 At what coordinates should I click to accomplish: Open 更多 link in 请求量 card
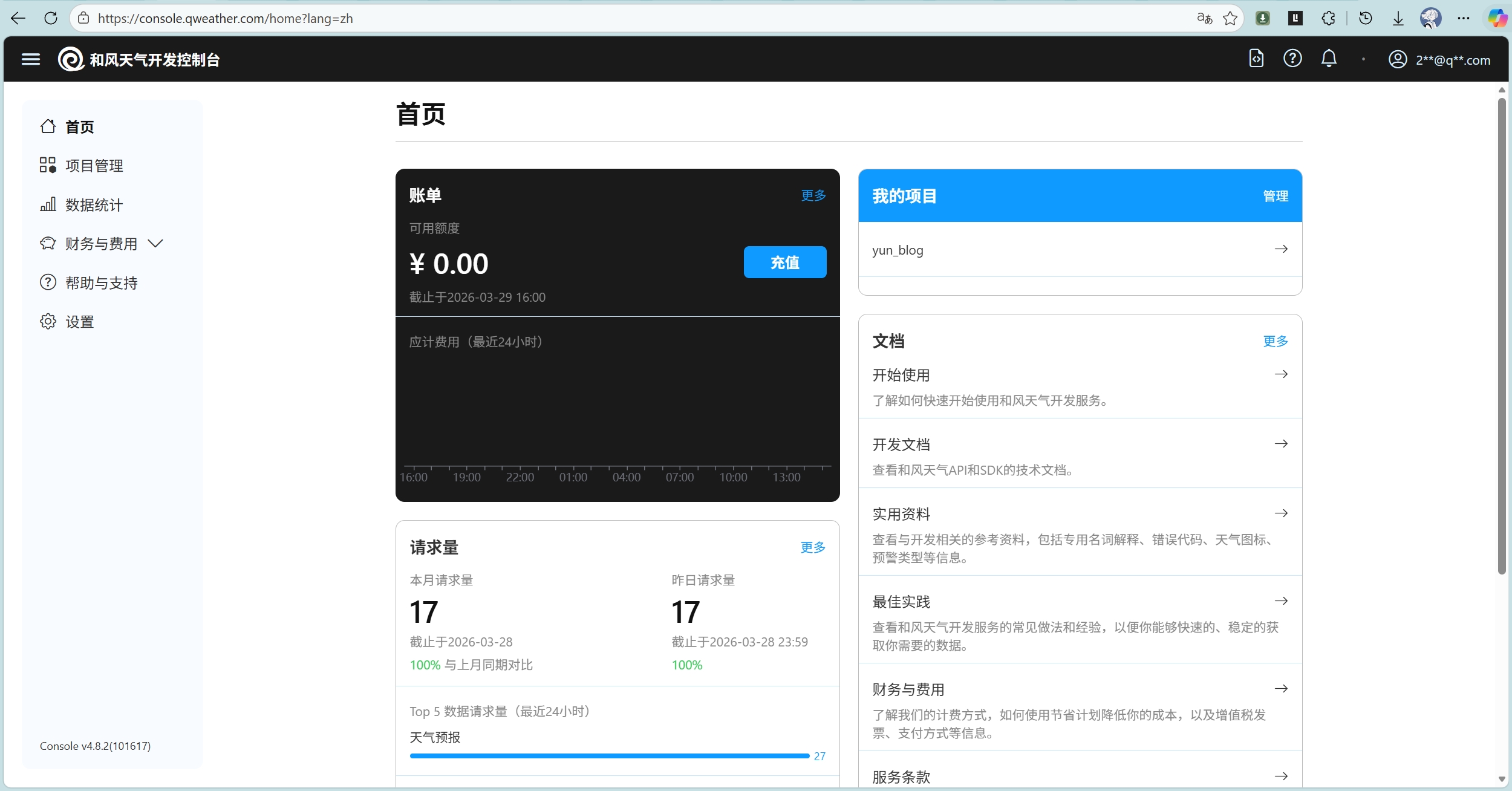tap(813, 547)
